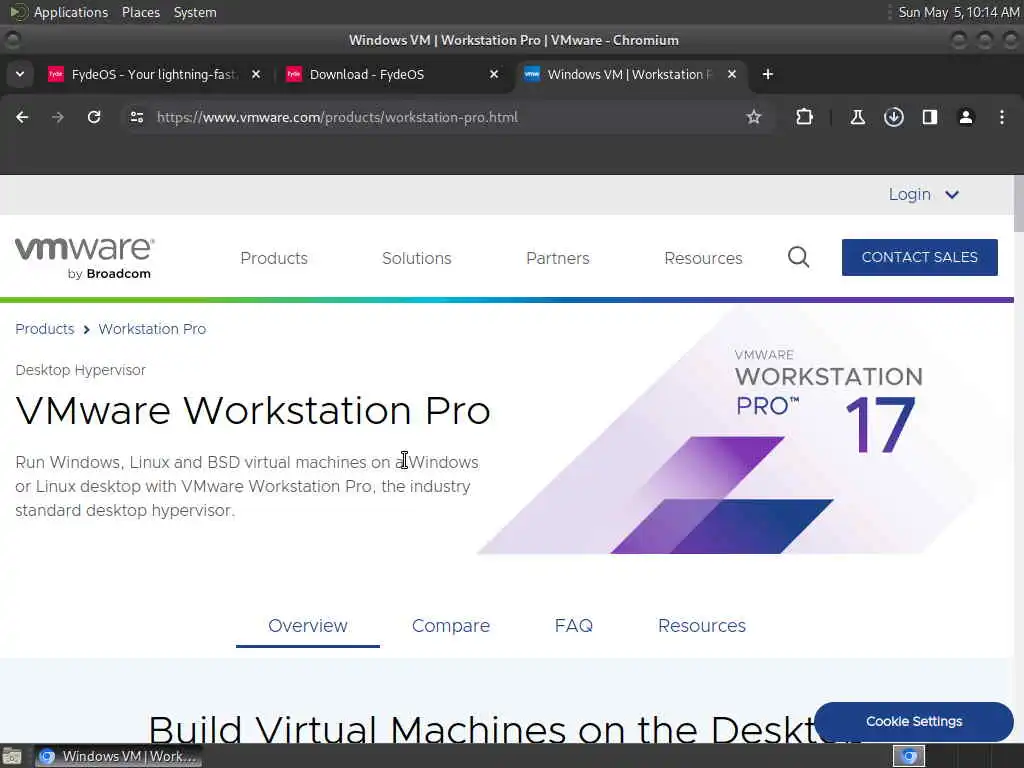Open Cookie Settings button
This screenshot has height=768, width=1024.
click(914, 722)
